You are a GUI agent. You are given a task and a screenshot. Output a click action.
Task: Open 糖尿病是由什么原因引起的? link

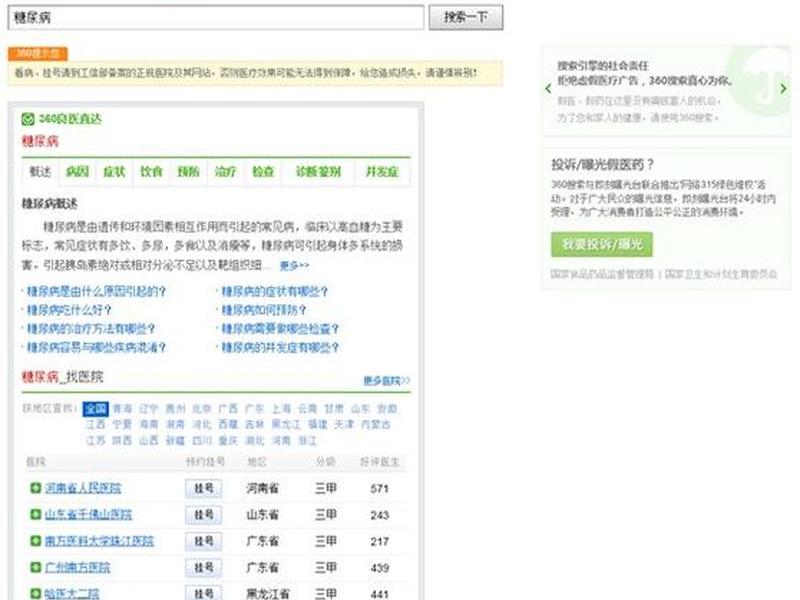pos(96,291)
